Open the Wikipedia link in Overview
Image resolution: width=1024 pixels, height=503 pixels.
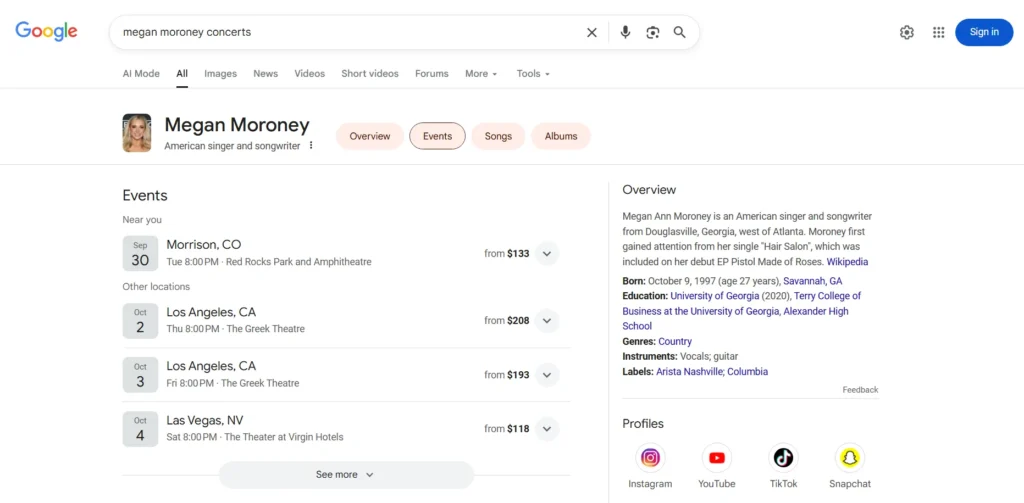coord(847,262)
